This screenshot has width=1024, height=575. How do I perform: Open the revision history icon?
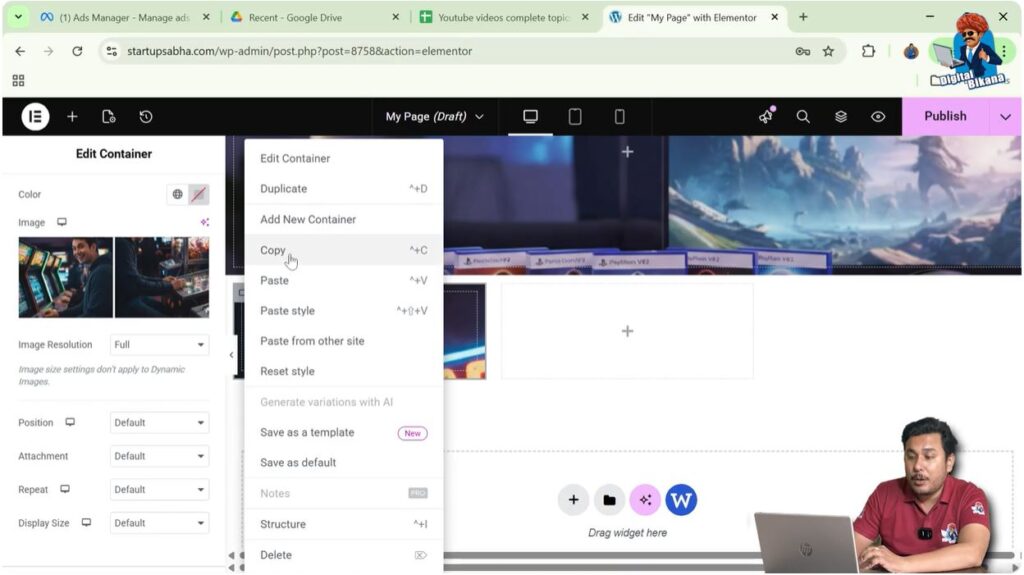click(x=146, y=116)
